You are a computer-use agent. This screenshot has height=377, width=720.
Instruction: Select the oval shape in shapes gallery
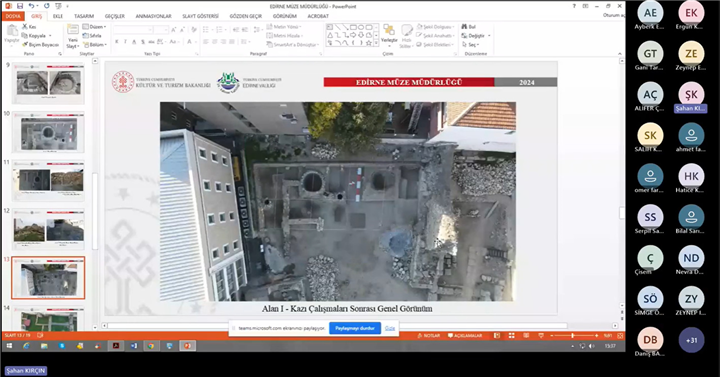360,27
